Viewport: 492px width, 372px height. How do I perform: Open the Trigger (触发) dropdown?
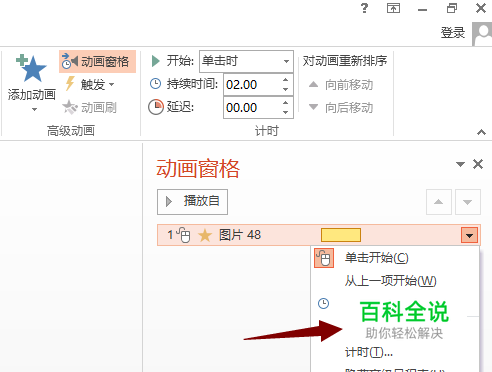point(97,85)
